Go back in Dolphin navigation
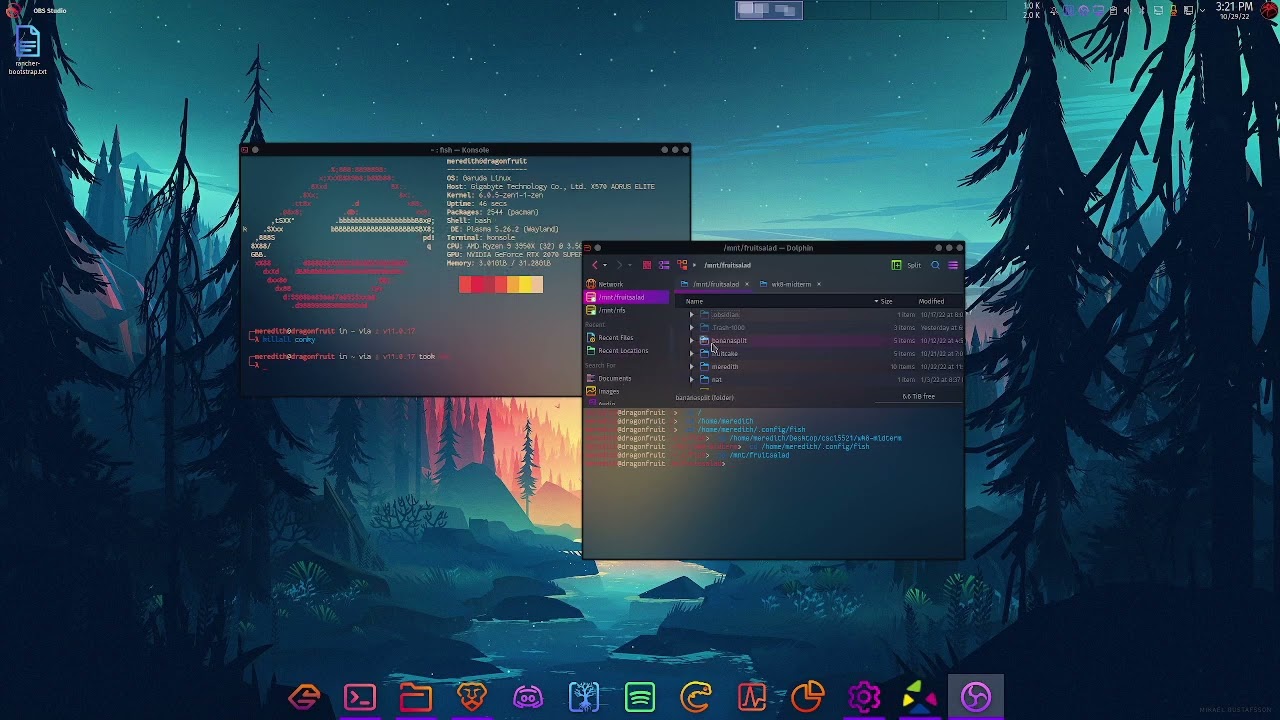 (595, 265)
